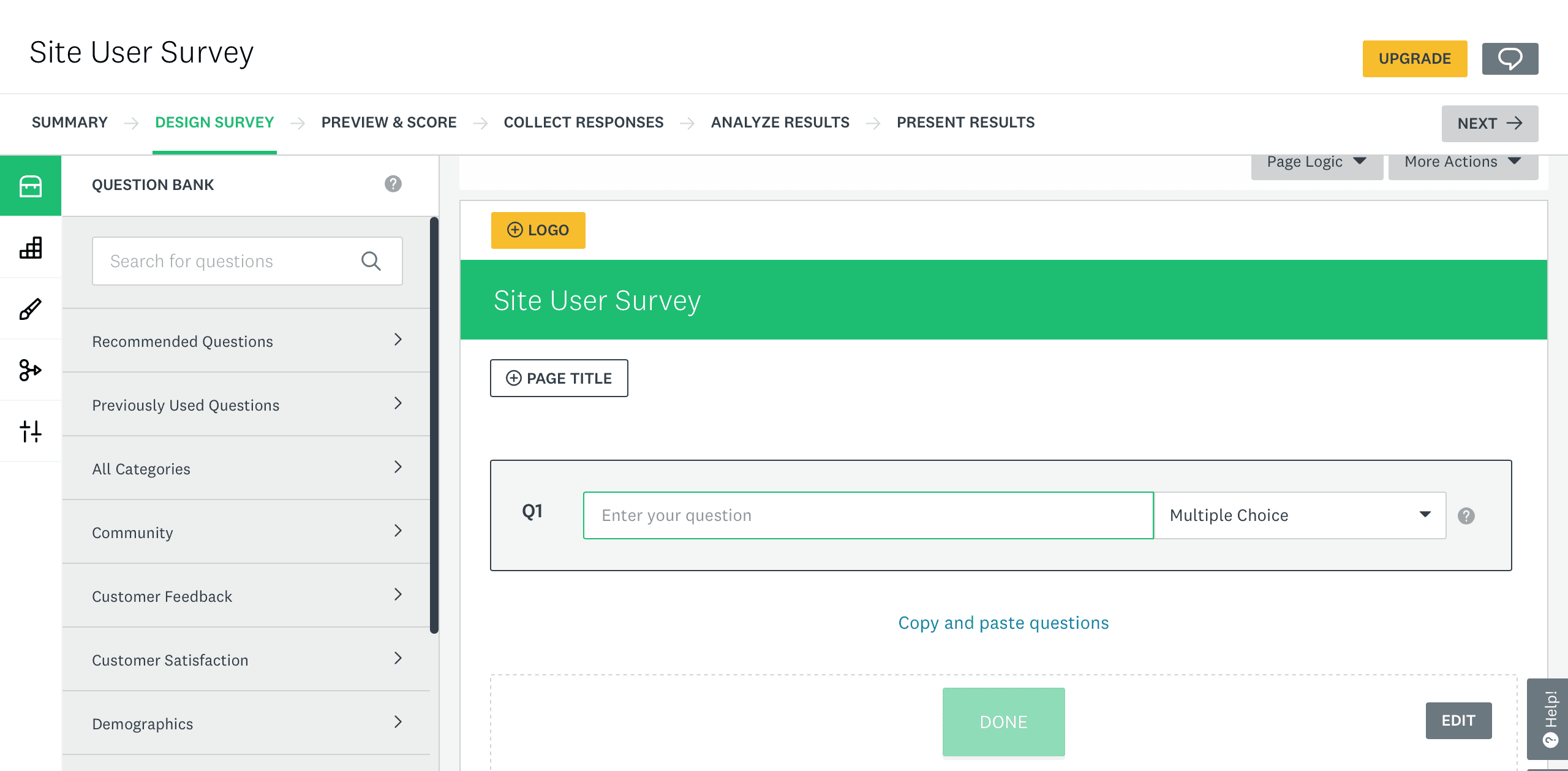Click the Done button
Image resolution: width=1568 pixels, height=771 pixels.
[1003, 722]
